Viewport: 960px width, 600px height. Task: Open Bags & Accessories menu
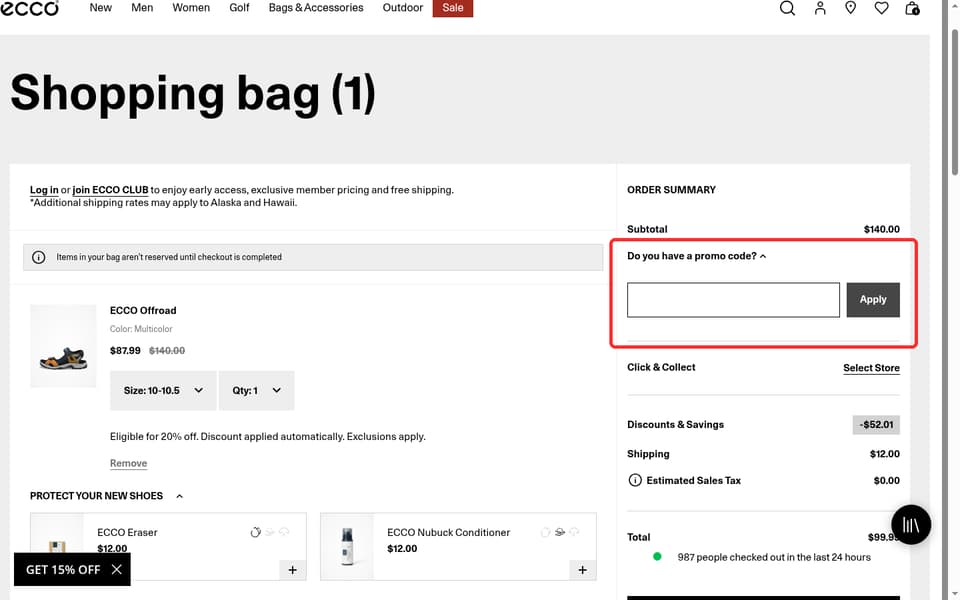(x=316, y=8)
